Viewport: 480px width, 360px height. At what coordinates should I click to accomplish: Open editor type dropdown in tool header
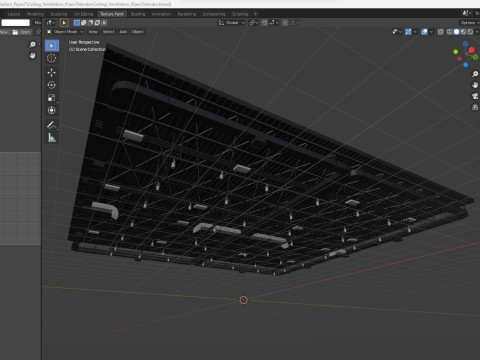pos(51,23)
